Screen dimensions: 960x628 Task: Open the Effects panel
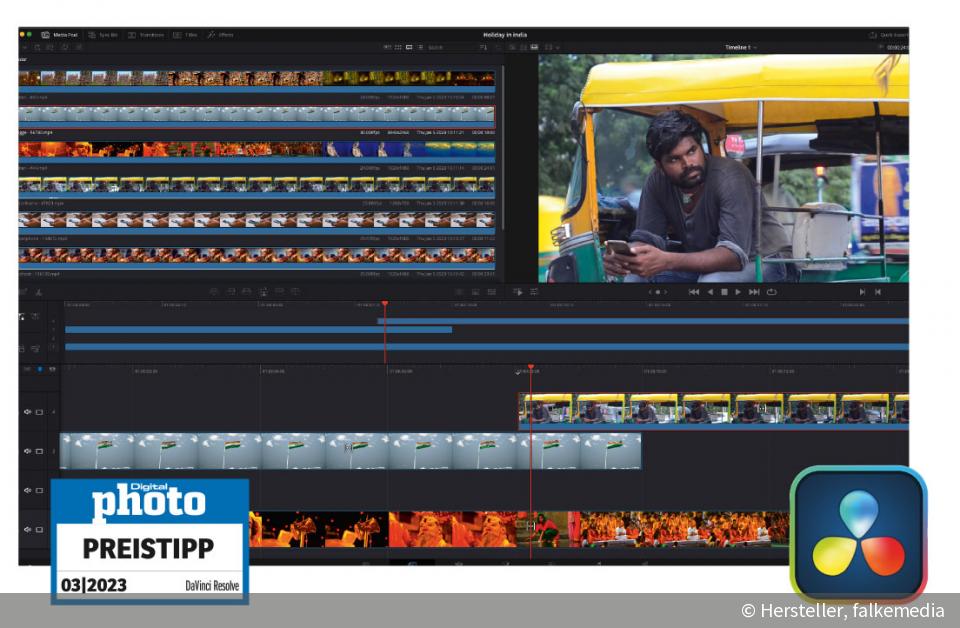220,34
